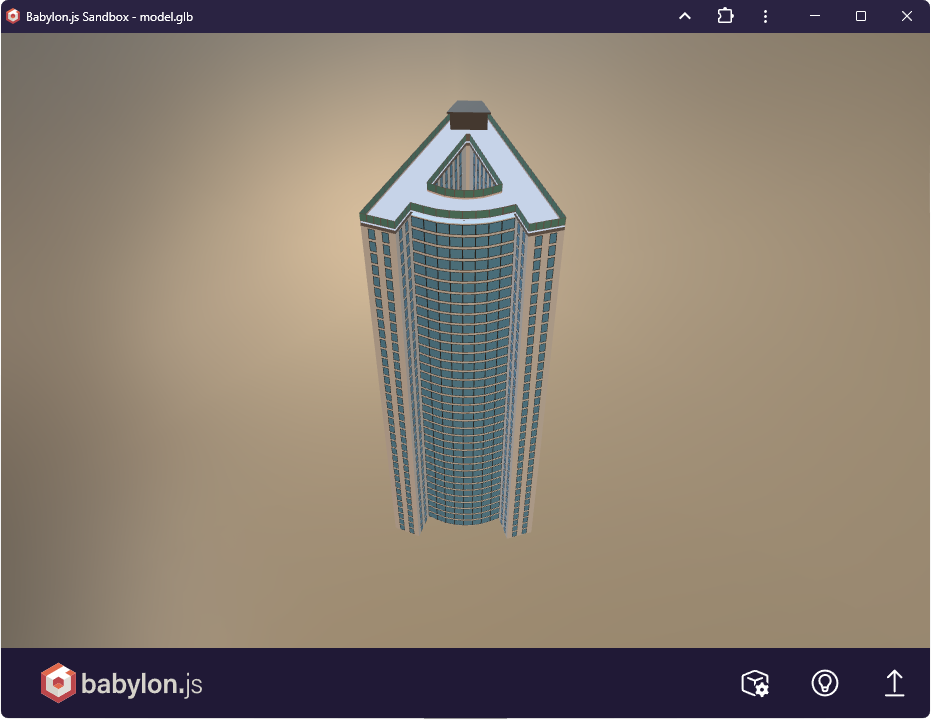Image resolution: width=931 pixels, height=720 pixels.
Task: Close the Babylon.js Sandbox window
Action: pos(906,16)
